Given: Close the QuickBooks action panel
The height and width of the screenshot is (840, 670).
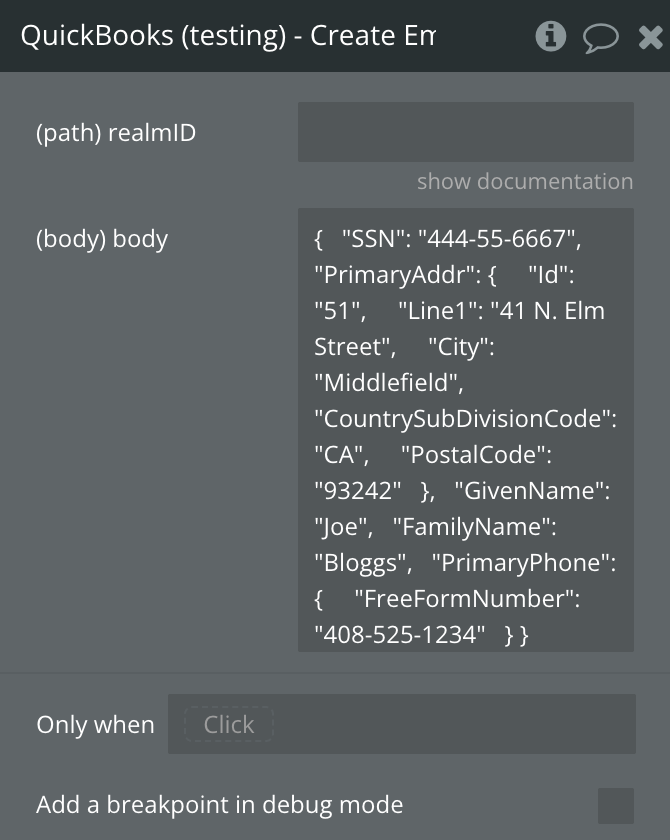Looking at the screenshot, I should click(x=650, y=38).
